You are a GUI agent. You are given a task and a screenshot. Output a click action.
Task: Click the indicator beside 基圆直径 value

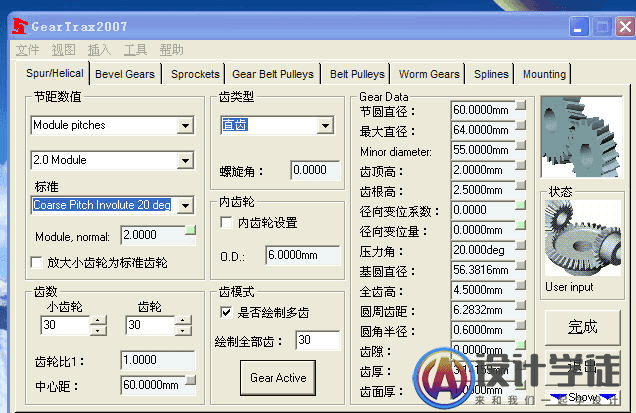[521, 265]
